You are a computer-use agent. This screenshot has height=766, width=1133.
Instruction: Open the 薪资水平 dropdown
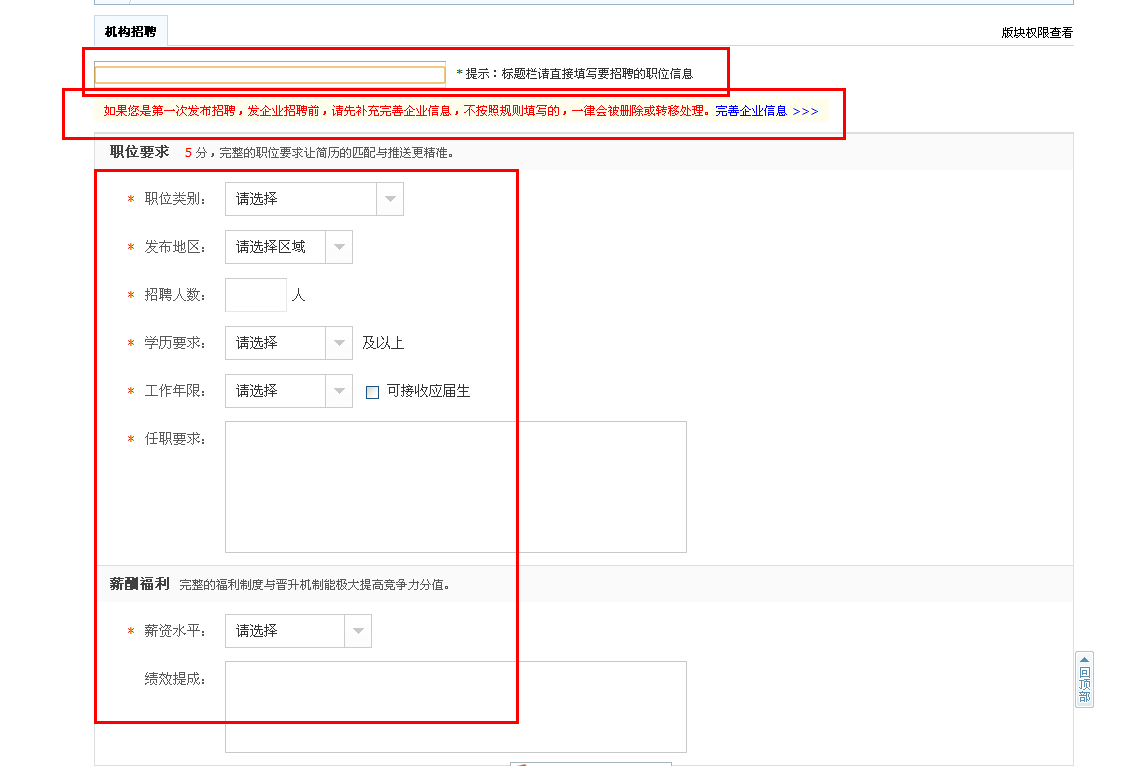[298, 631]
